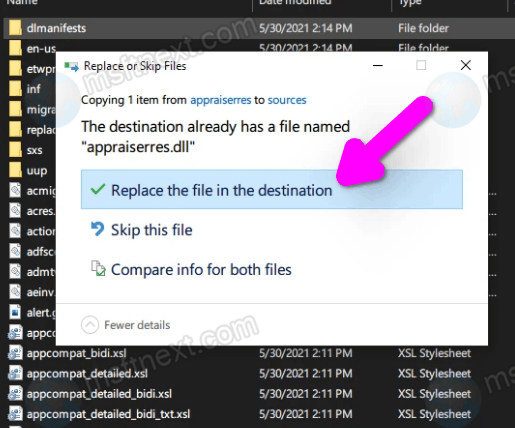Close the Replace or Skip Files dialog

tap(466, 65)
